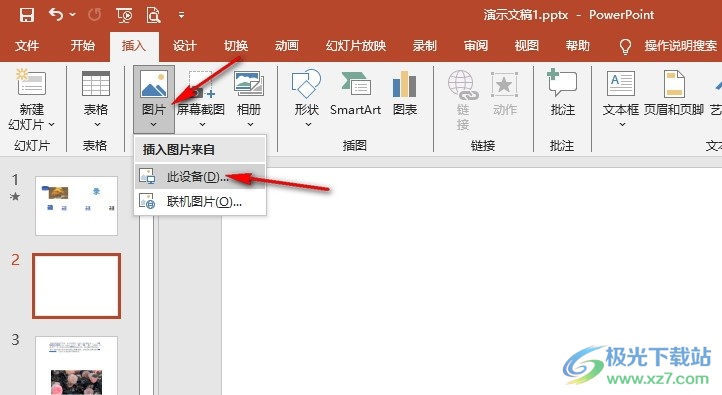Screen dimensions: 722x395
Task: Click the animation star under slide 1
Action: click(15, 197)
